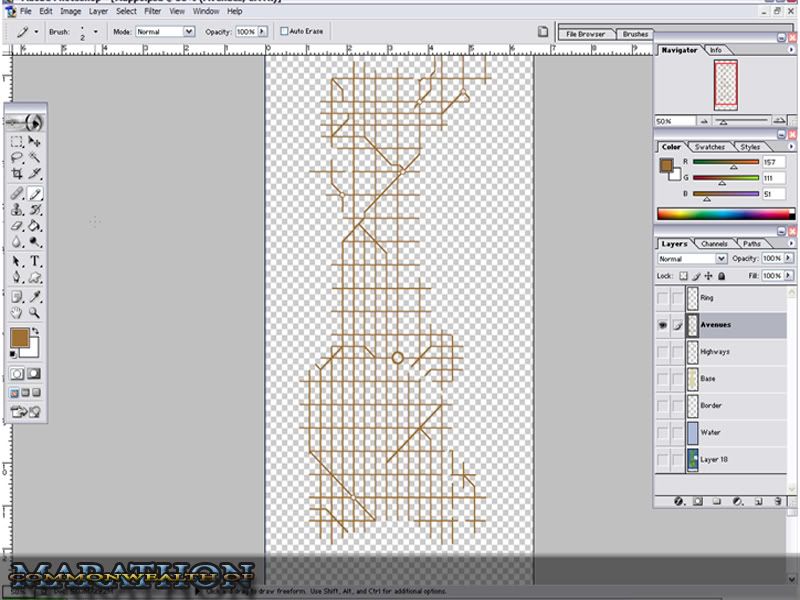800x600 pixels.
Task: Choose the Eyedropper tool
Action: pyautogui.click(x=35, y=296)
